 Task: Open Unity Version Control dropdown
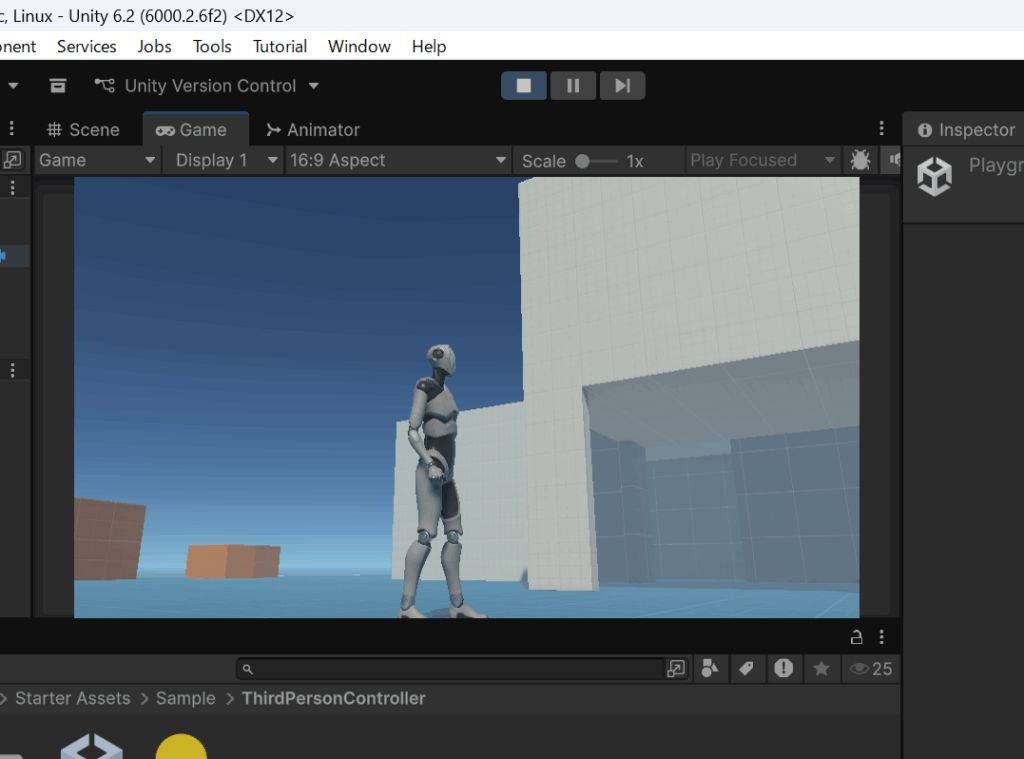tap(208, 86)
